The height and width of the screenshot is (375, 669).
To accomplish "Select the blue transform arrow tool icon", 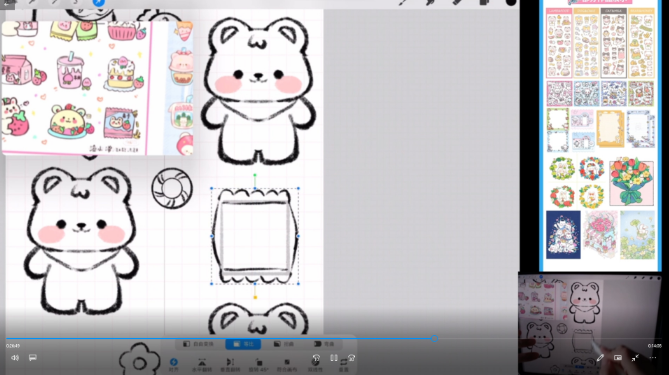I will click(x=99, y=2).
